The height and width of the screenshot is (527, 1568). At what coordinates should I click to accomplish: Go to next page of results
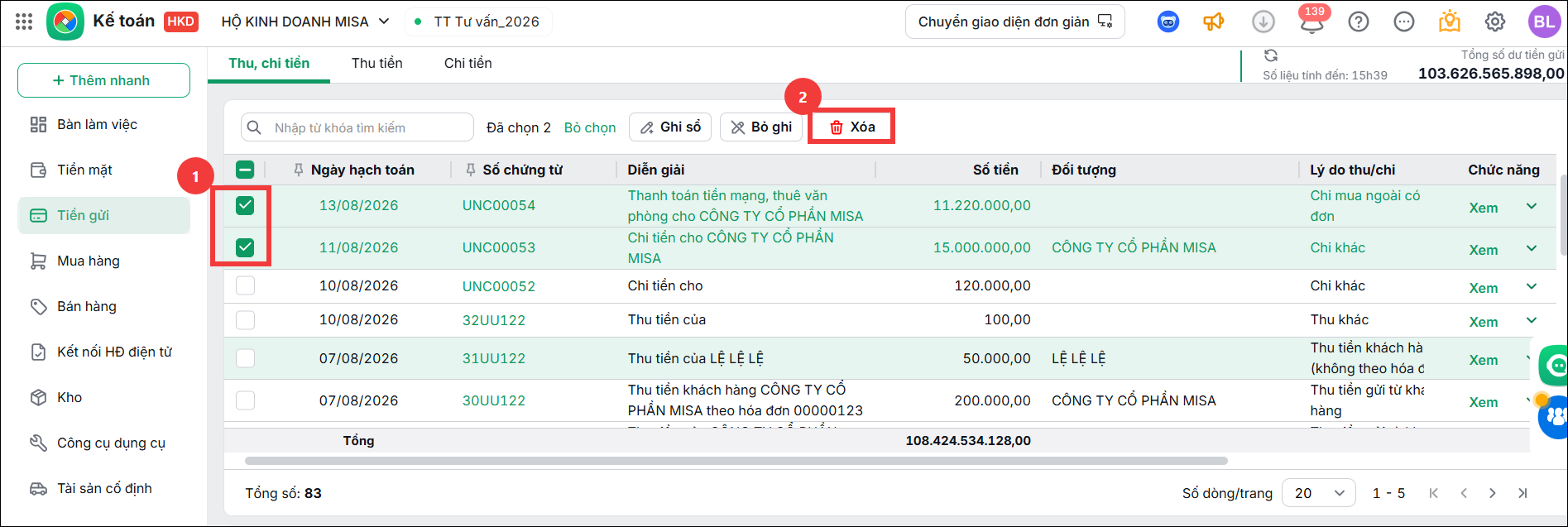pyautogui.click(x=1493, y=493)
